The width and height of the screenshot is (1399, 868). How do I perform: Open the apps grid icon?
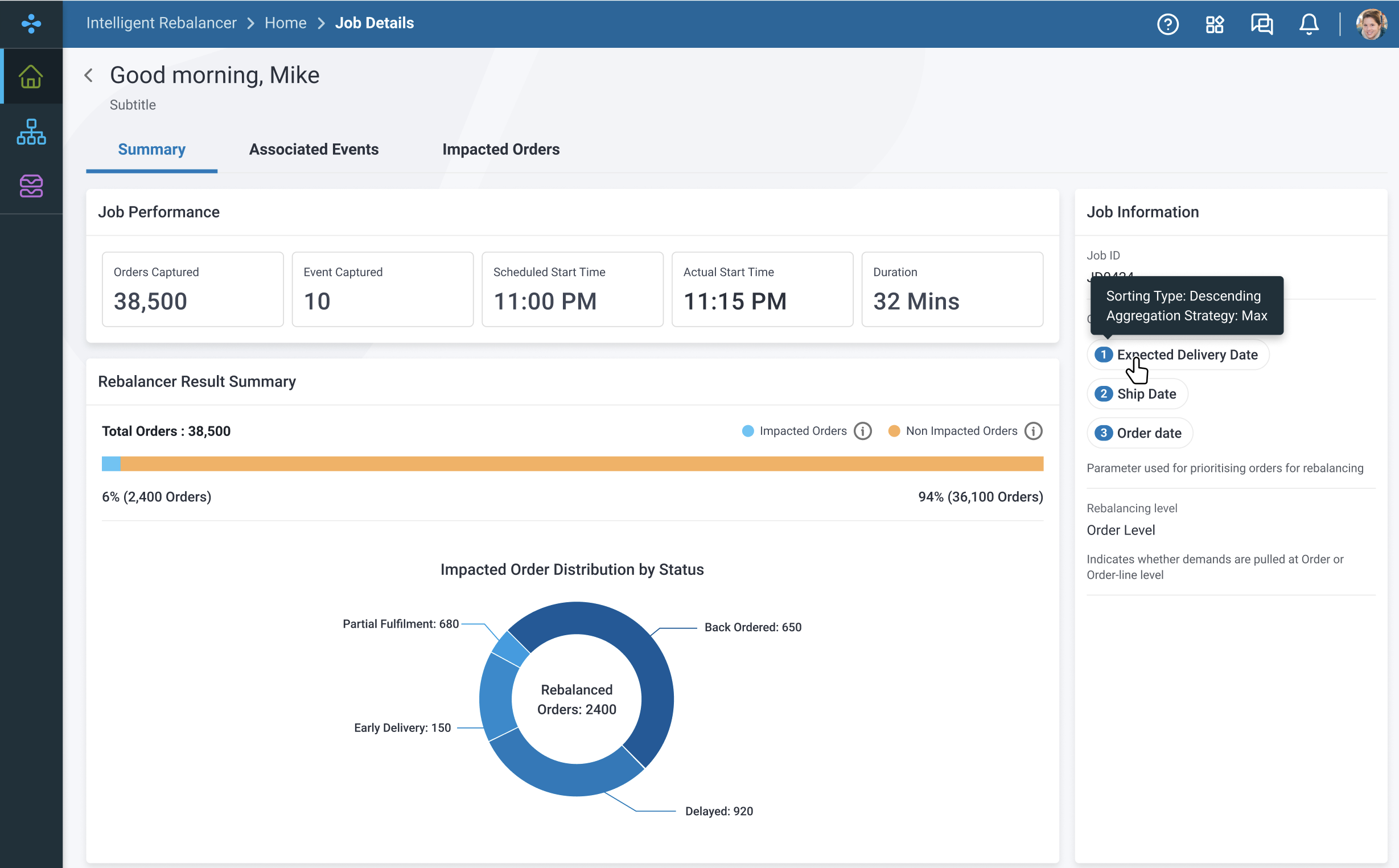coord(1214,24)
